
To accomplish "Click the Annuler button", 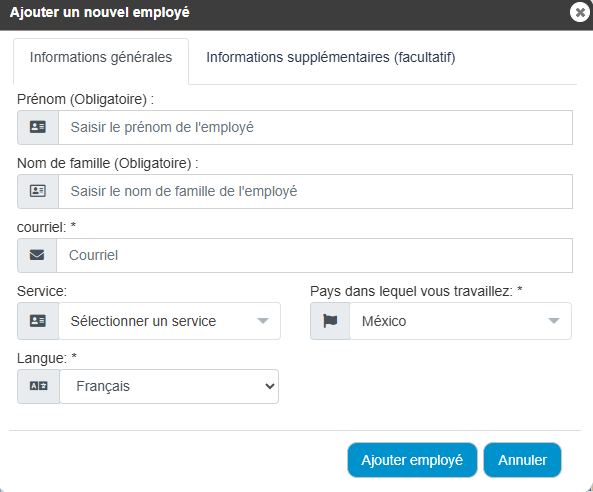I will click(x=522, y=460).
